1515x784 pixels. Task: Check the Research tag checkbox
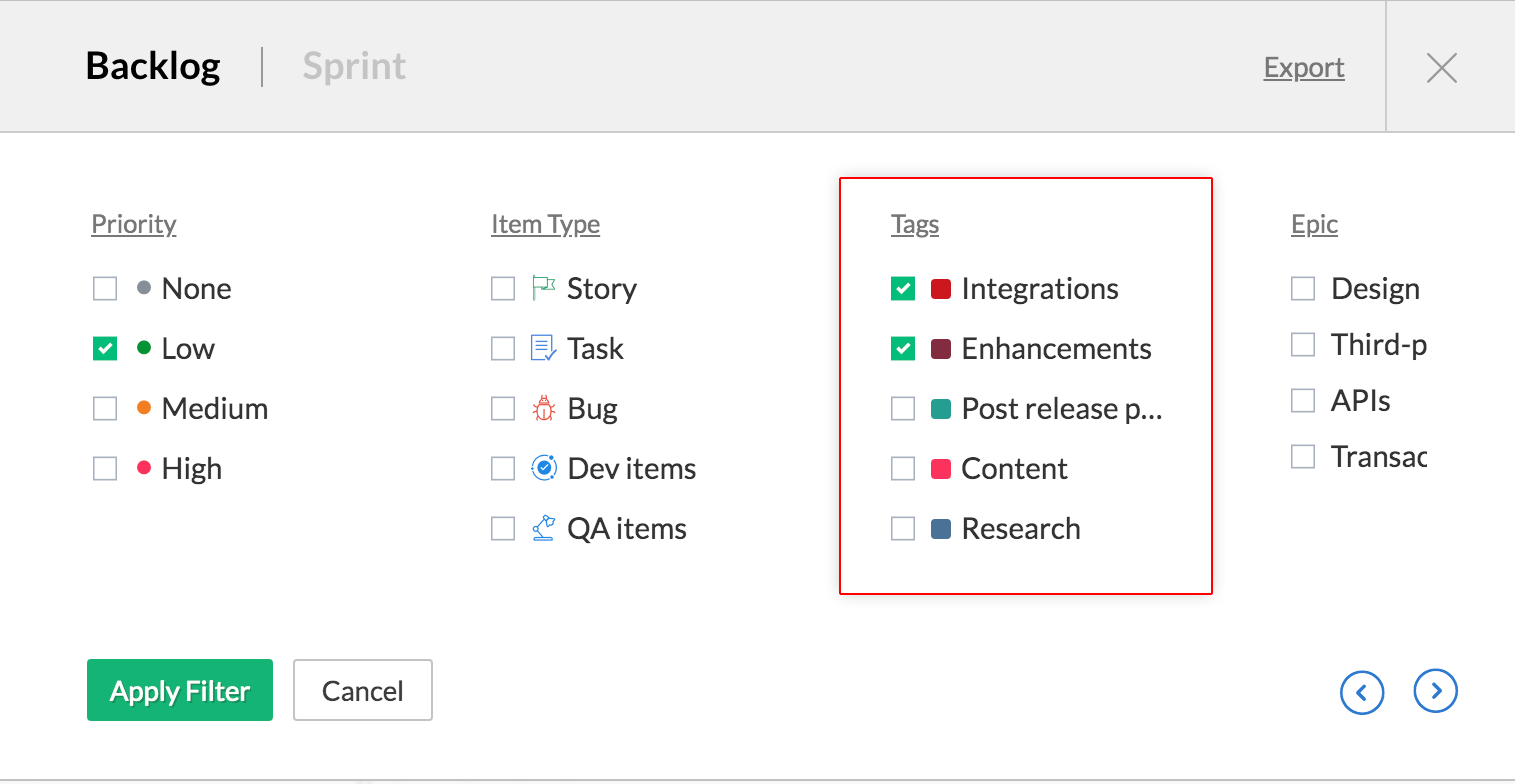[x=903, y=529]
